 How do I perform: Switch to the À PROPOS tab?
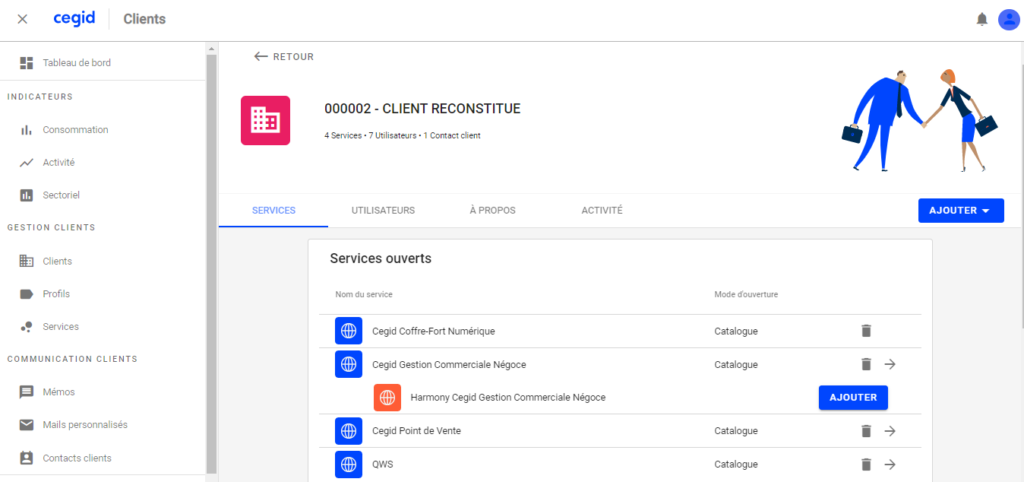point(492,210)
